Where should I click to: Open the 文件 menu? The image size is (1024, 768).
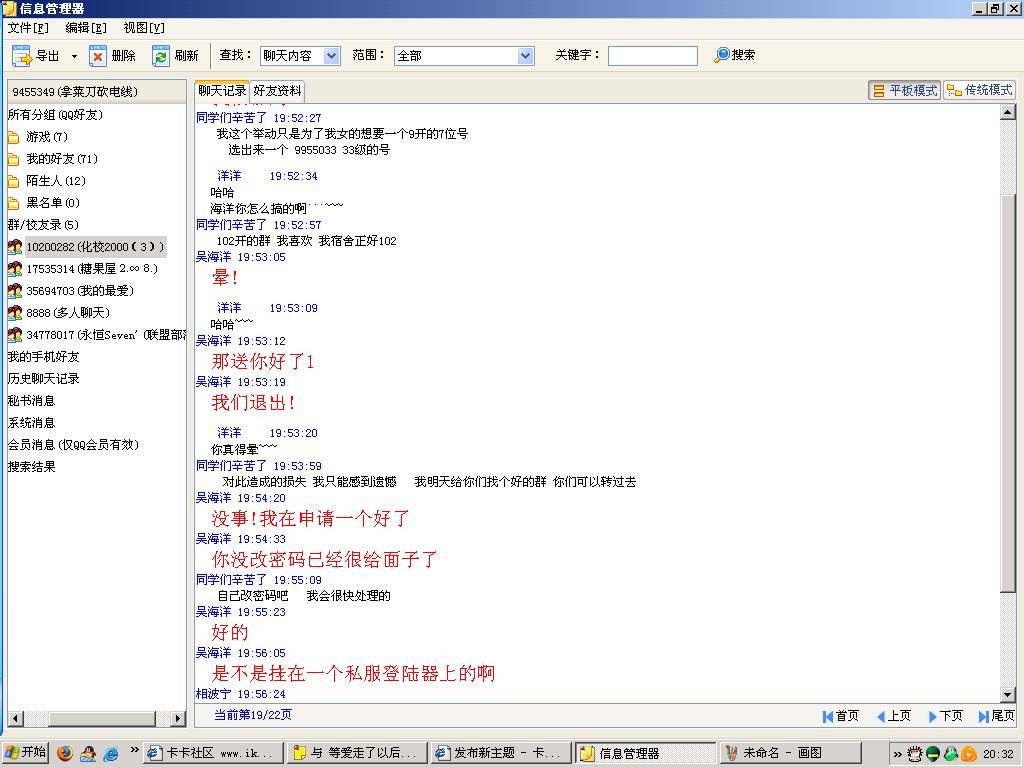[28, 27]
